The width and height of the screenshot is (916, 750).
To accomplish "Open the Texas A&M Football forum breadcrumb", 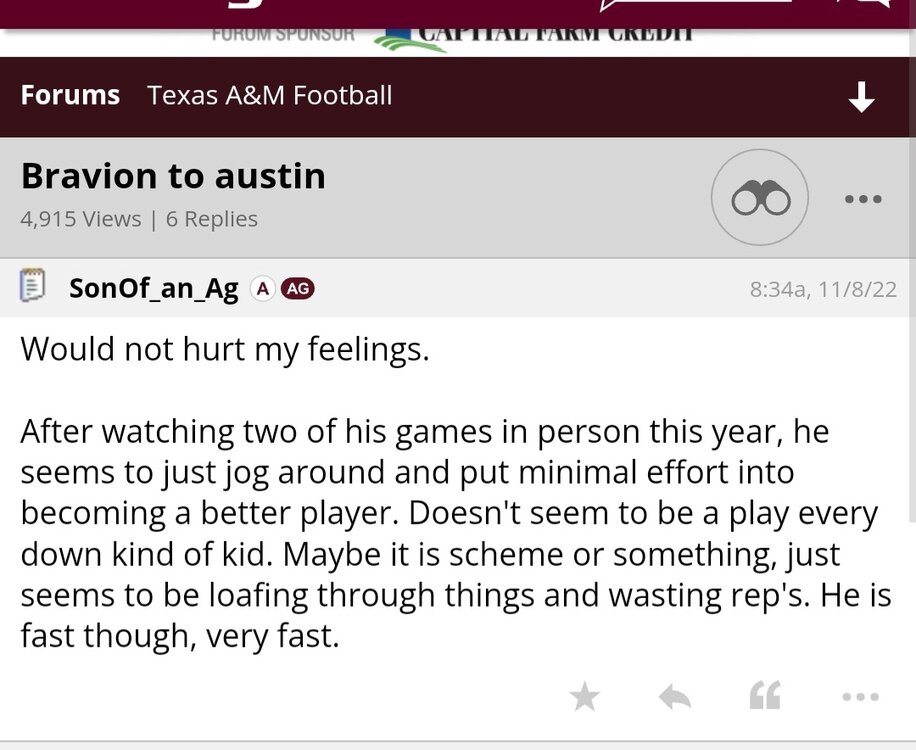I will [x=269, y=96].
